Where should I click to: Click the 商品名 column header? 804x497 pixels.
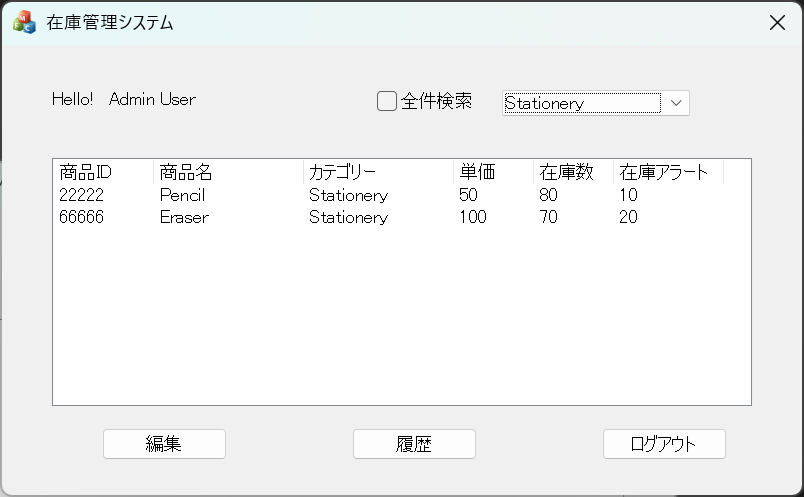186,172
